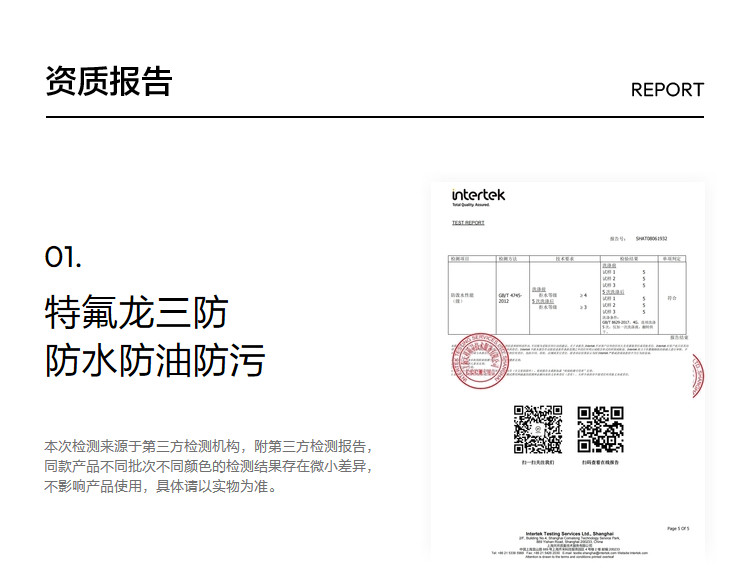Click the TEST REPORT underlined heading
The height and width of the screenshot is (587, 750).
[468, 223]
